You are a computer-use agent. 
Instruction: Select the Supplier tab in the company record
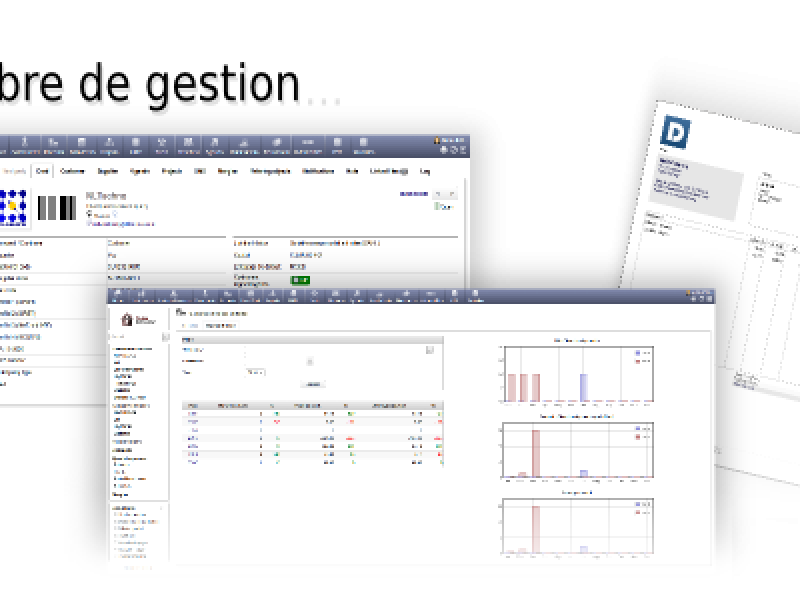108,171
